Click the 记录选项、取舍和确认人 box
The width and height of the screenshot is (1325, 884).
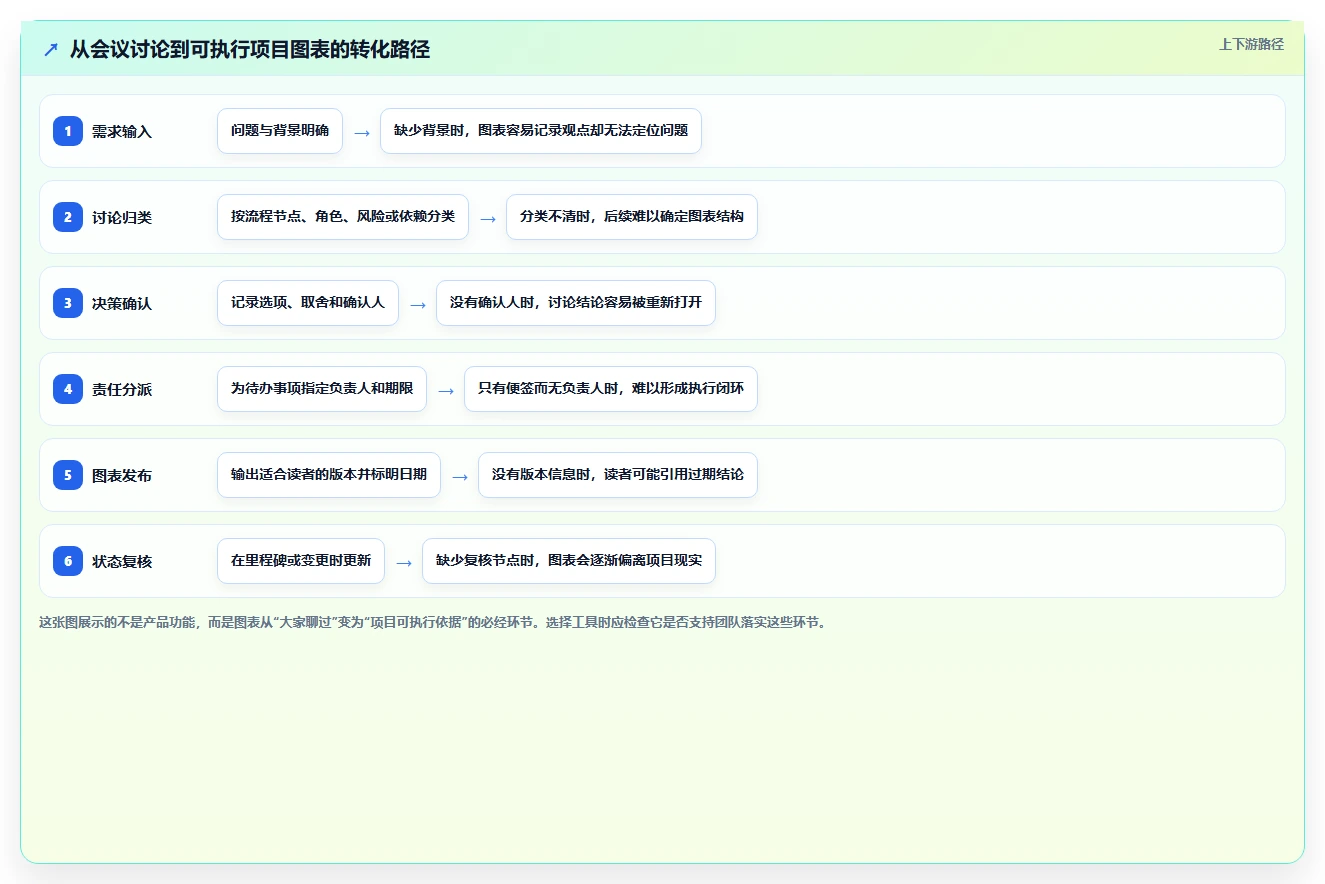[x=308, y=303]
